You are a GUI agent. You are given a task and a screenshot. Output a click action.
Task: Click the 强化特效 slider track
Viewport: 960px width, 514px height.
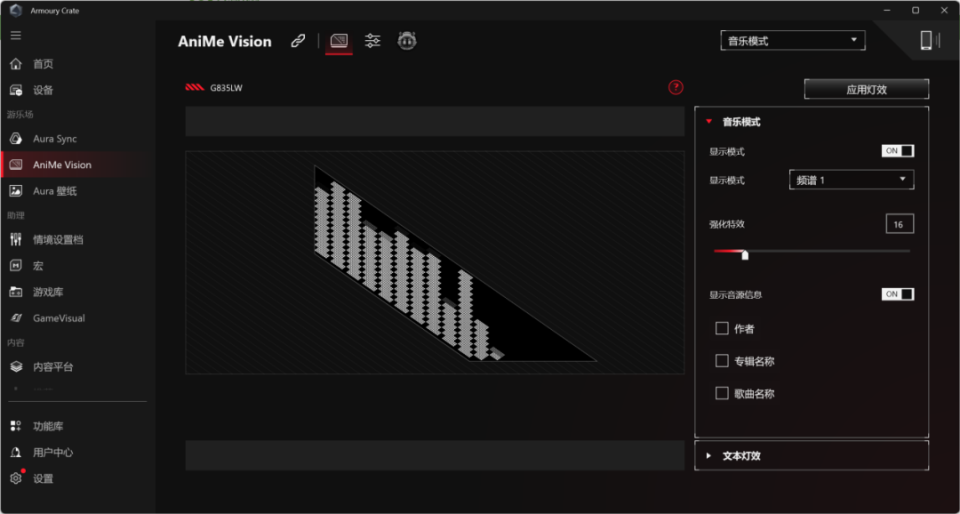pos(812,251)
